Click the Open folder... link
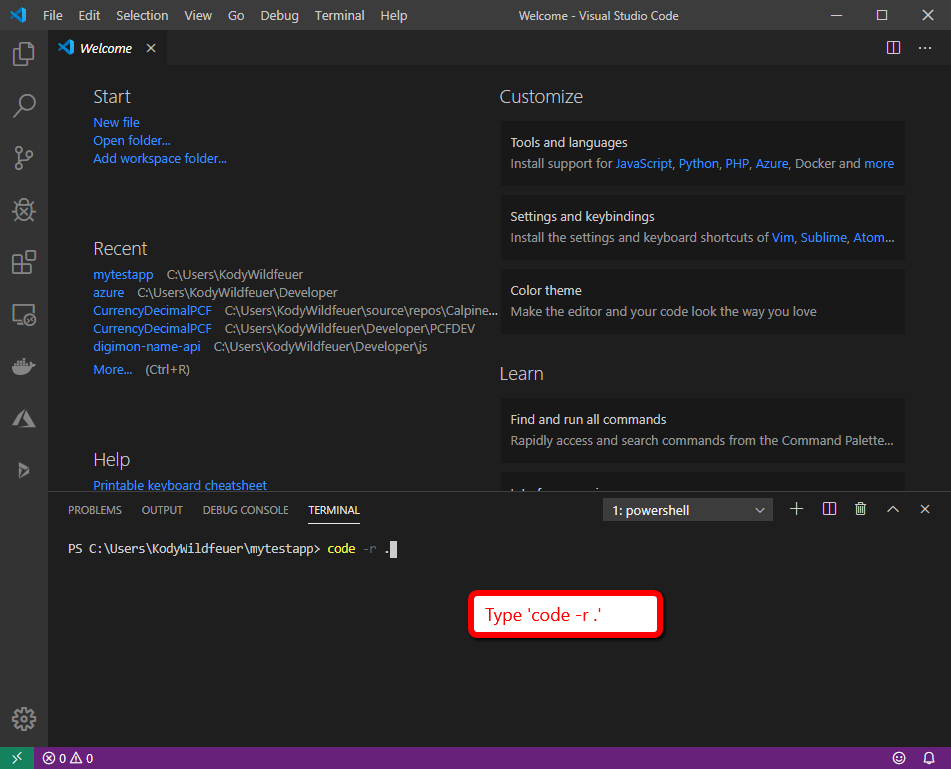Screen dimensions: 951x769 click(x=132, y=141)
